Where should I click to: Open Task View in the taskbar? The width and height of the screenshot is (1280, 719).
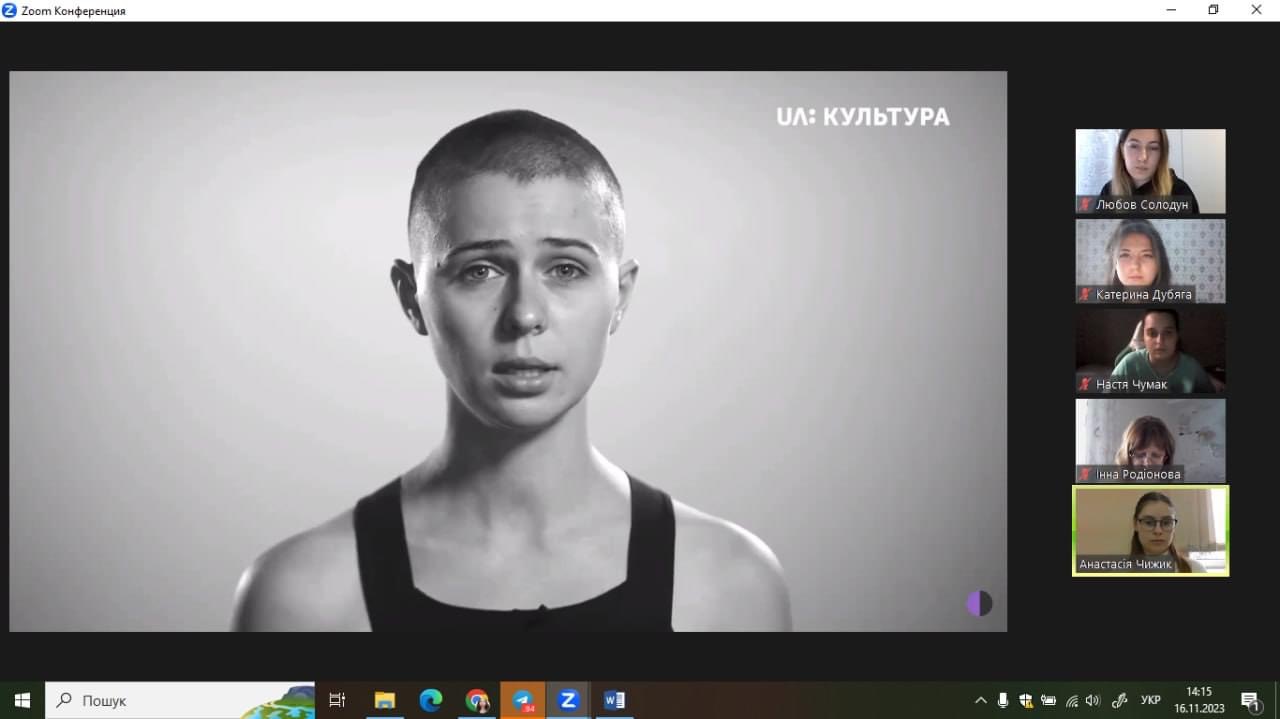pyautogui.click(x=337, y=700)
